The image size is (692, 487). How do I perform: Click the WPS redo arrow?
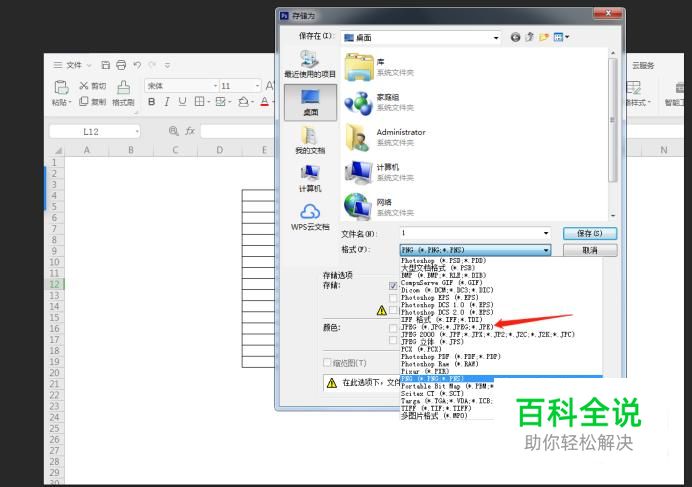pyautogui.click(x=152, y=65)
